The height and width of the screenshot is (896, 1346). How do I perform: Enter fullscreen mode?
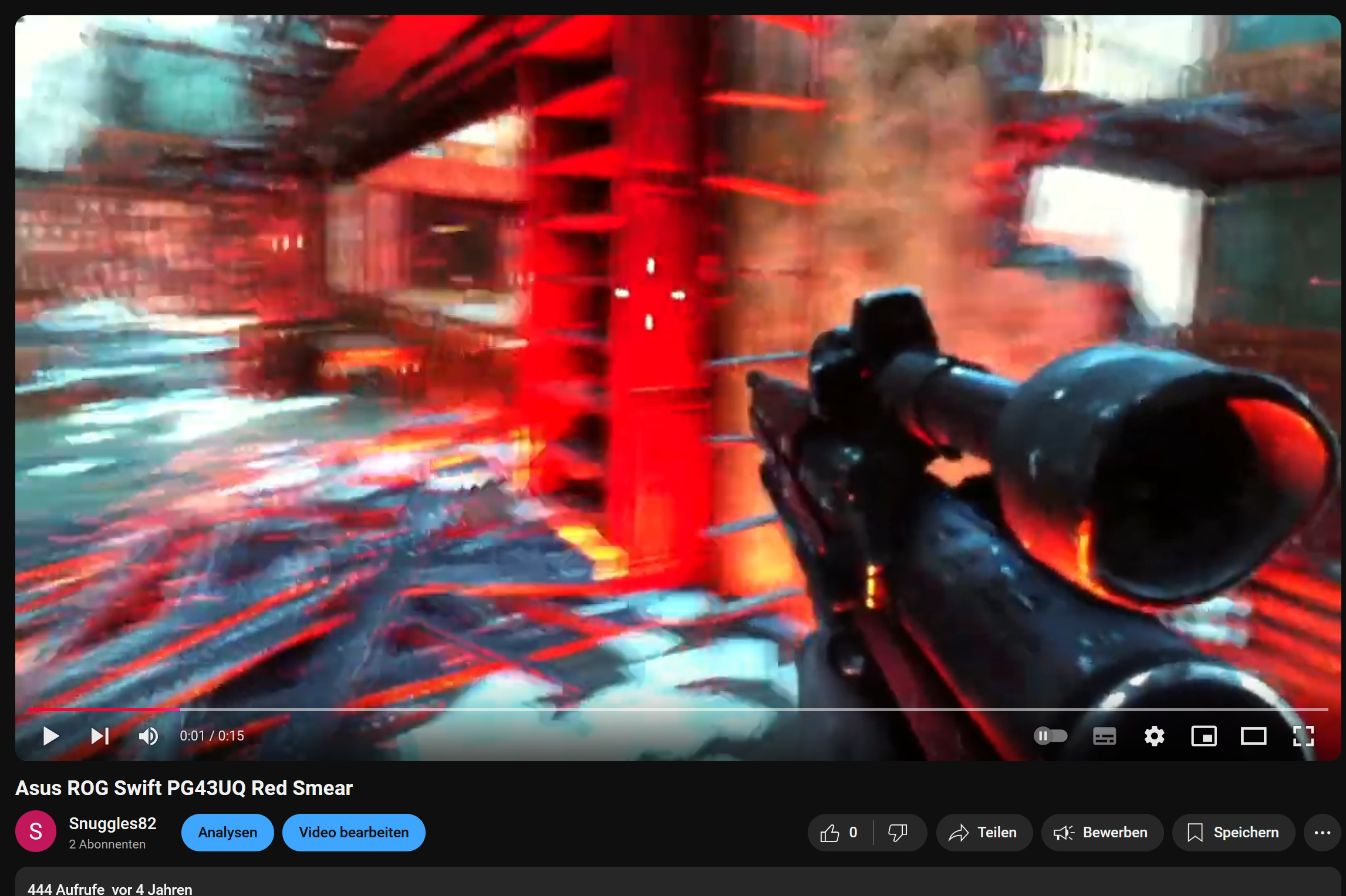coord(1303,736)
